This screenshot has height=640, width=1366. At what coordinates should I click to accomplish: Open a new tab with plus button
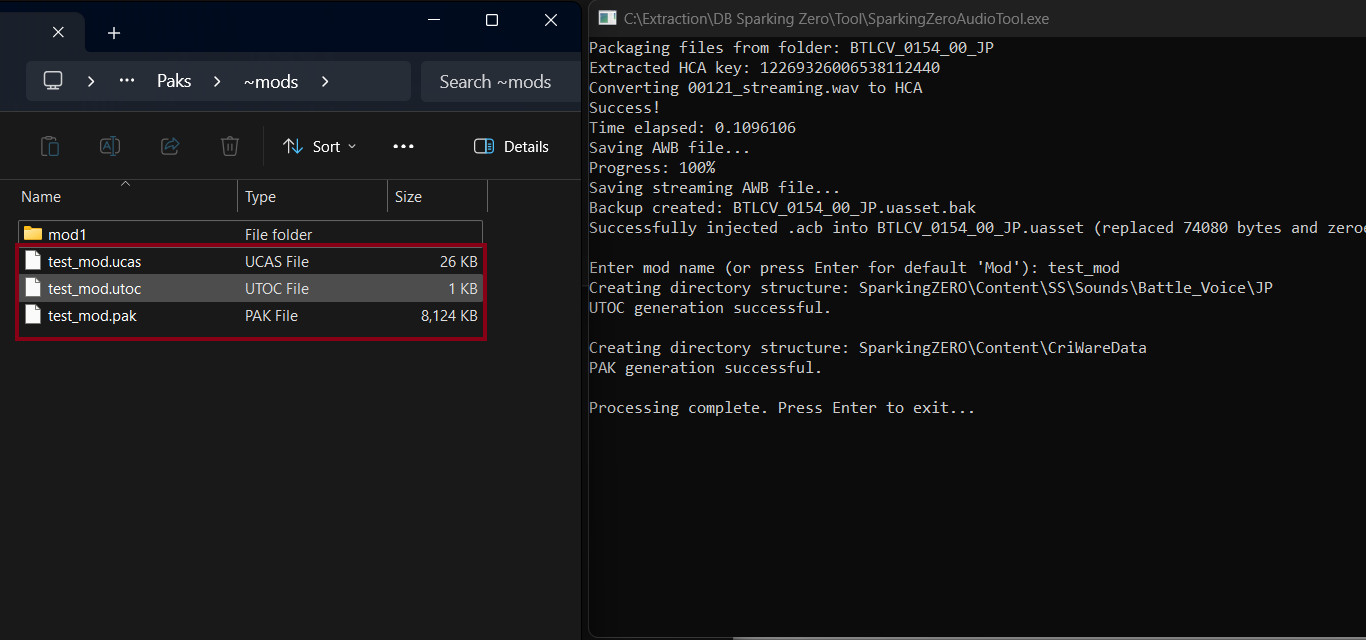click(x=114, y=33)
